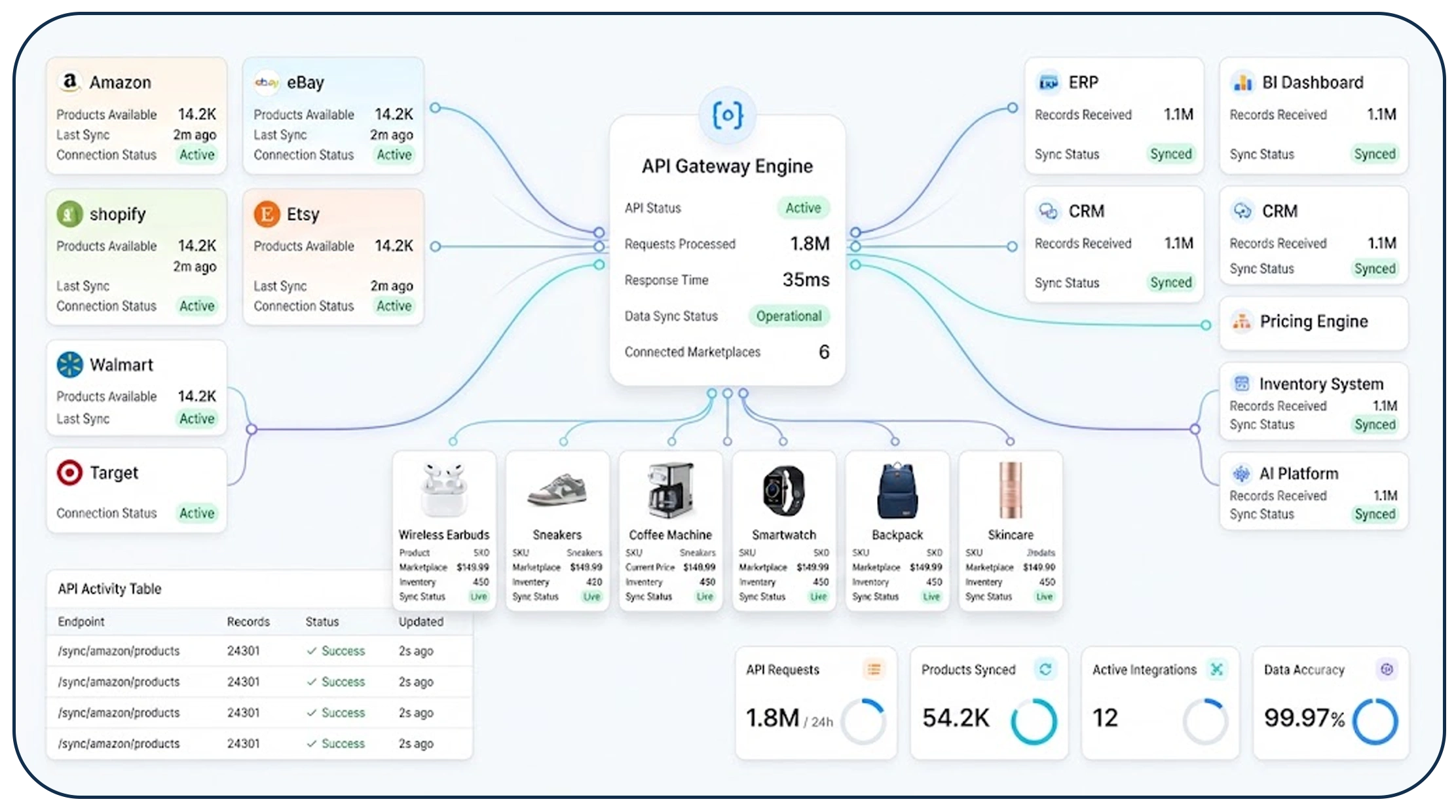Click the Active Integrations progress ring
The image size is (1456, 812).
coord(1205,721)
